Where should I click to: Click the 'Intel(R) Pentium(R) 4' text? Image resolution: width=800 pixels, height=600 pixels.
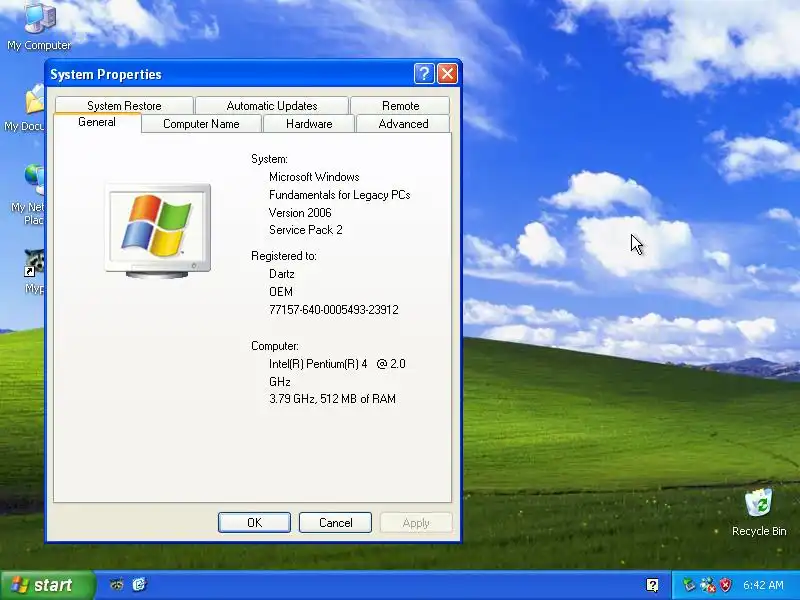click(318, 364)
